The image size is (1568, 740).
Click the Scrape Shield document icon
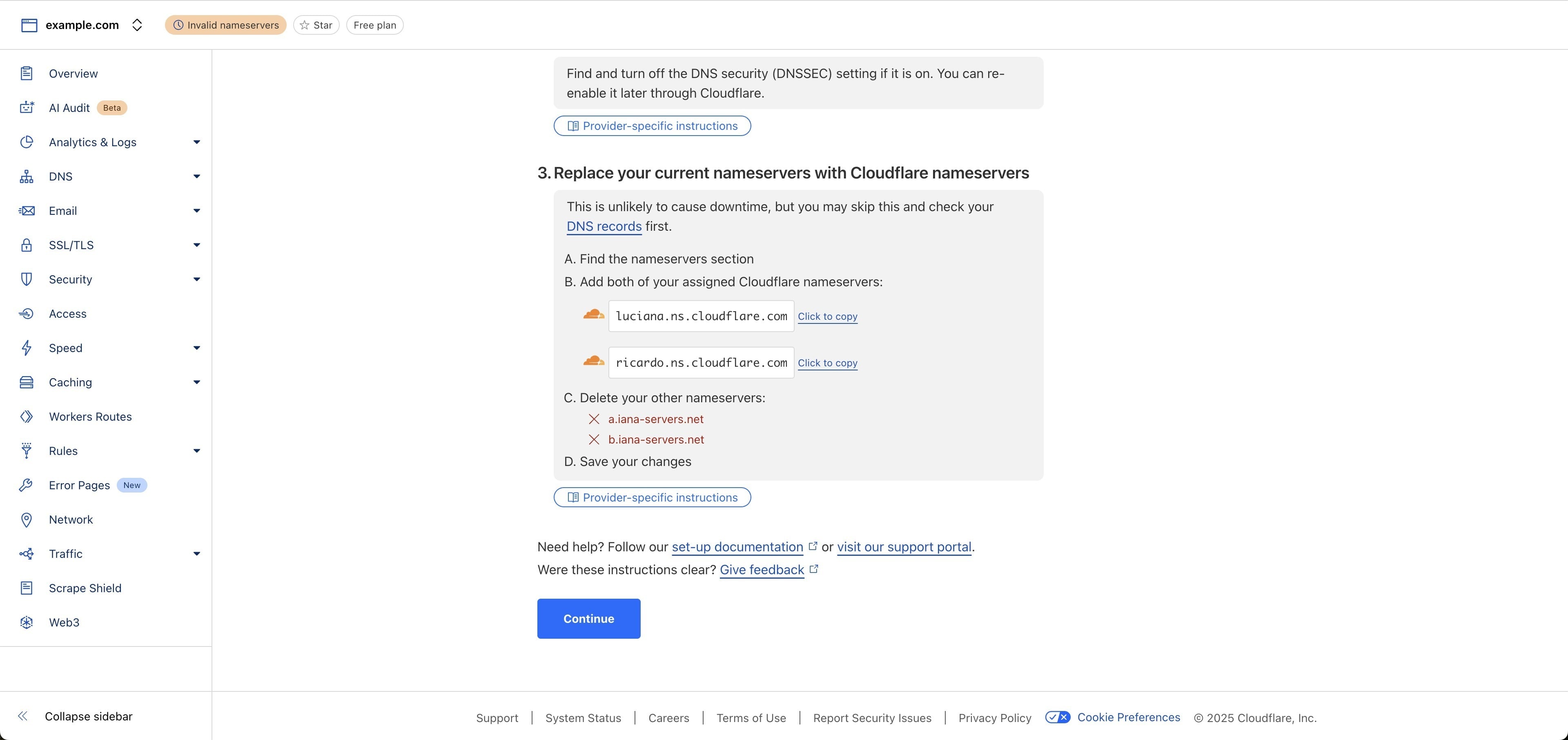[26, 588]
